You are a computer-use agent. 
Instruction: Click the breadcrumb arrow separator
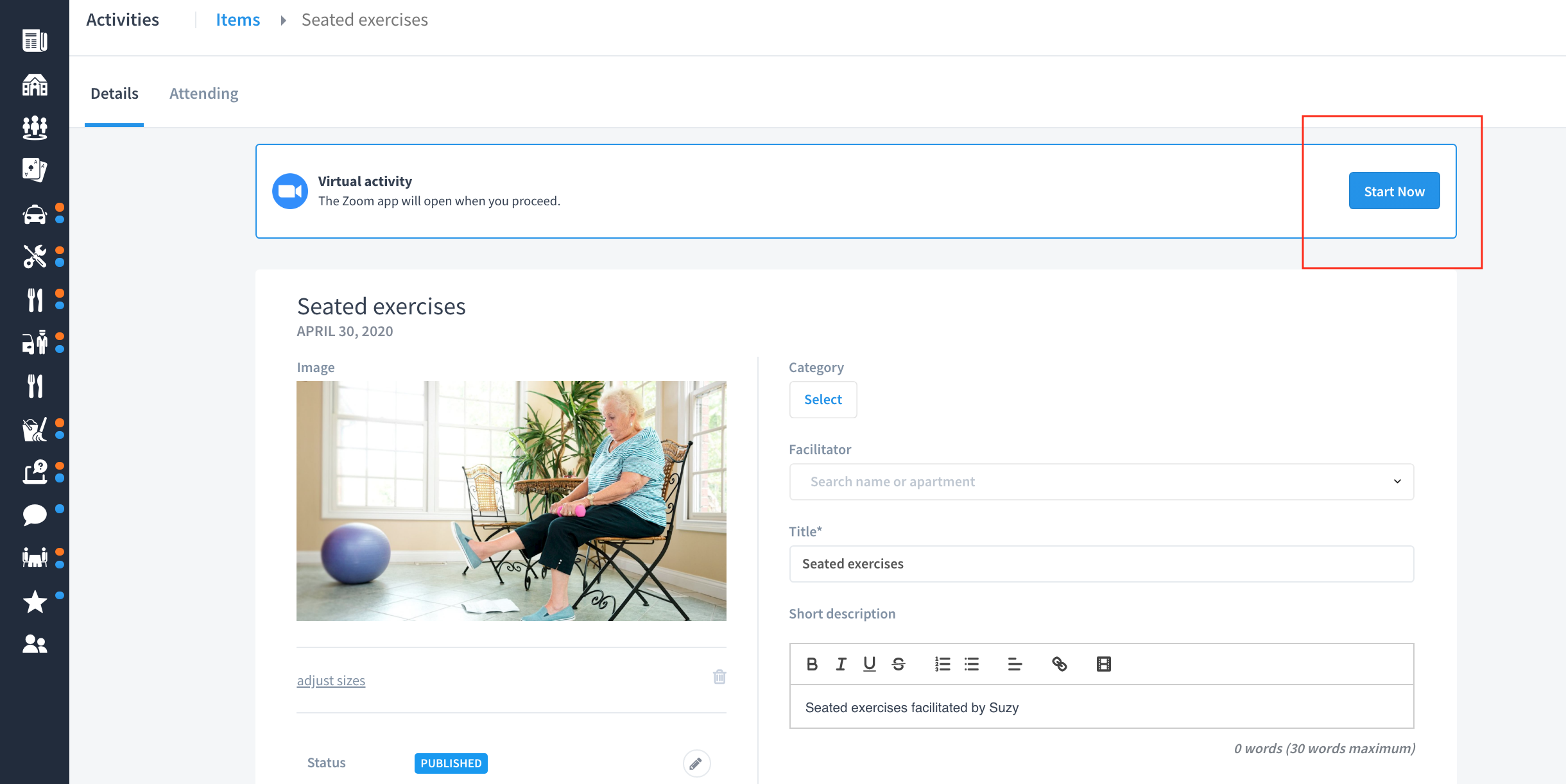click(283, 21)
